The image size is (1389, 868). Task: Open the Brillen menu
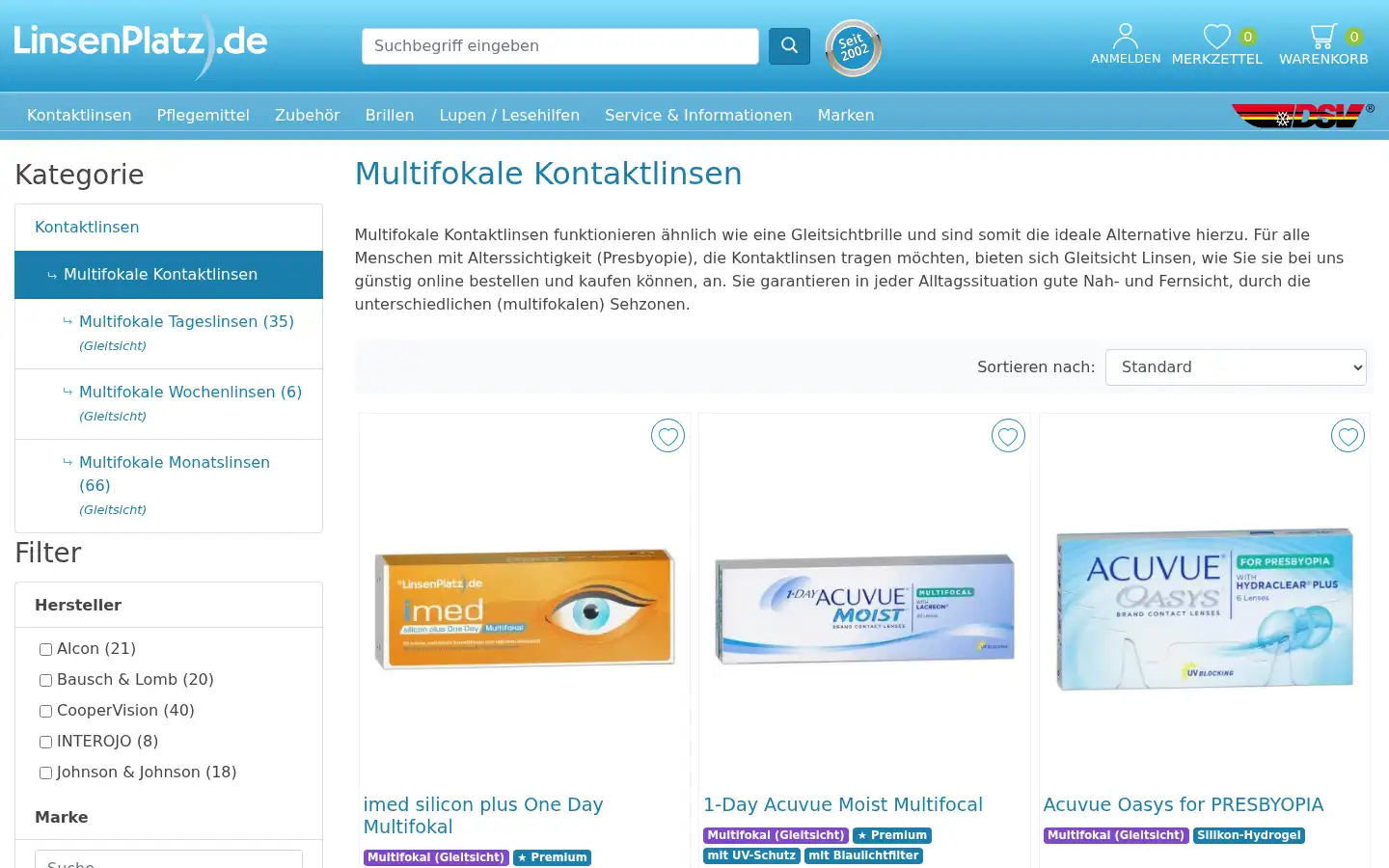pos(390,115)
